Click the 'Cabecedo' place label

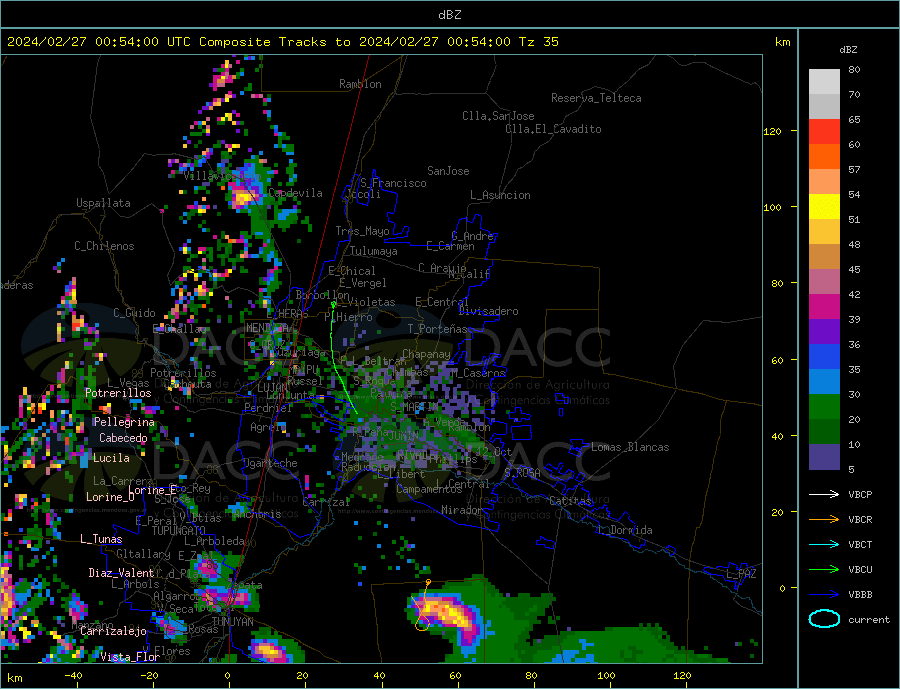point(123,438)
